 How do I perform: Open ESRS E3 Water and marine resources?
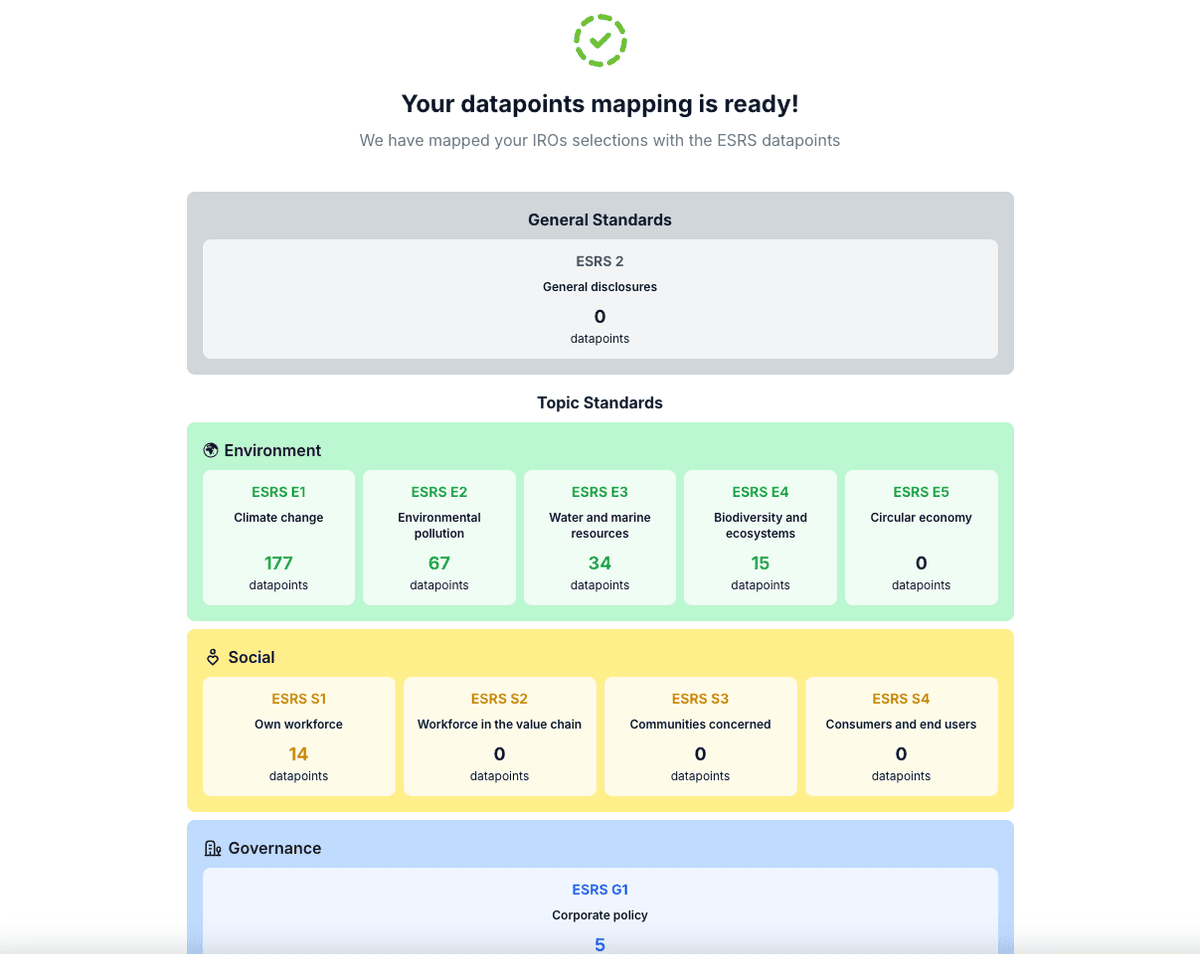(x=600, y=538)
